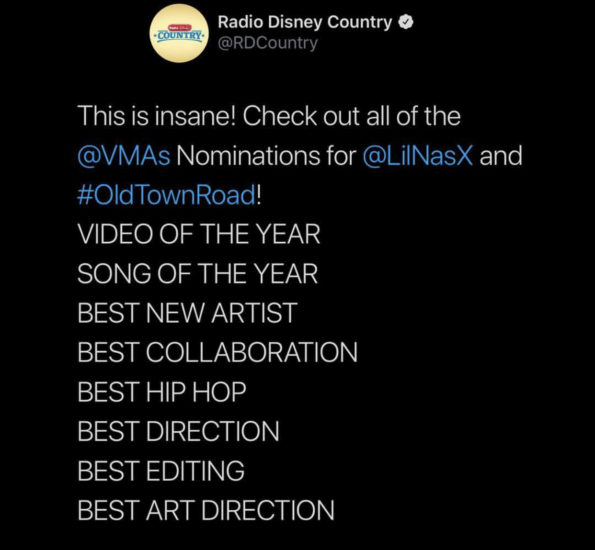The width and height of the screenshot is (595, 550).
Task: Open the @LilNasX mention link
Action: coord(418,156)
